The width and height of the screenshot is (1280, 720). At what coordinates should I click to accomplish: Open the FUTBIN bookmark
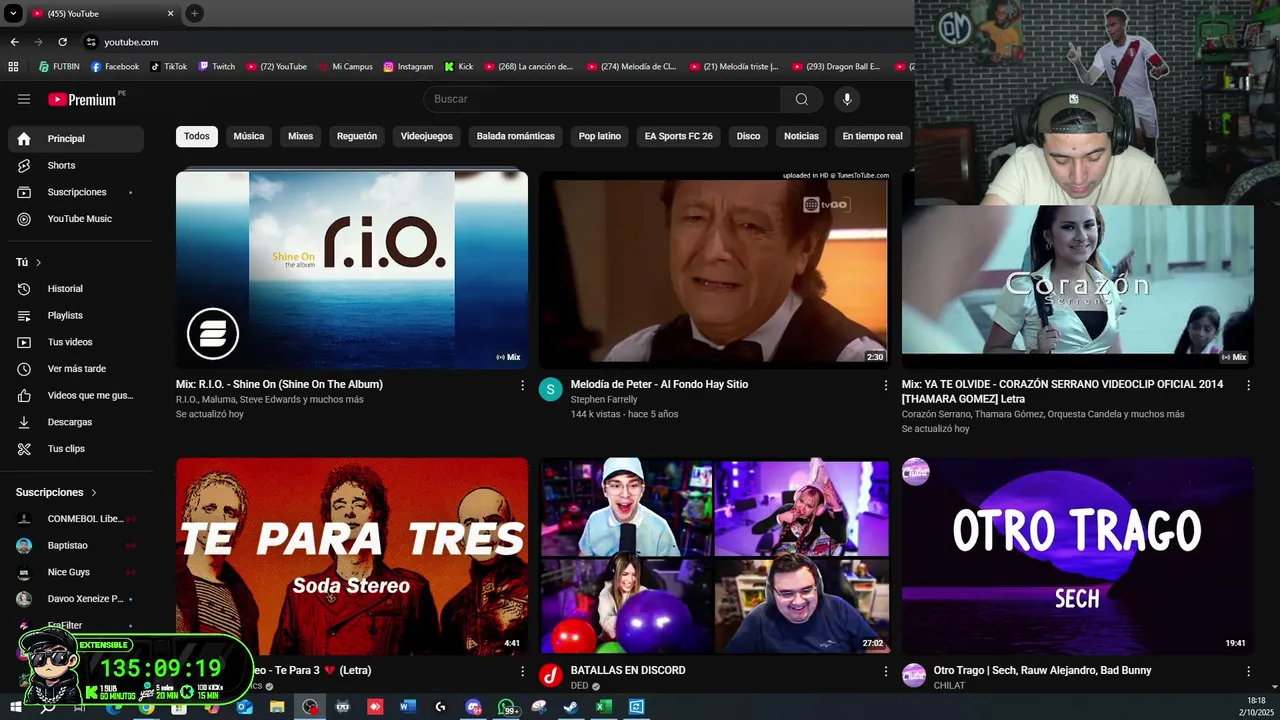(59, 67)
